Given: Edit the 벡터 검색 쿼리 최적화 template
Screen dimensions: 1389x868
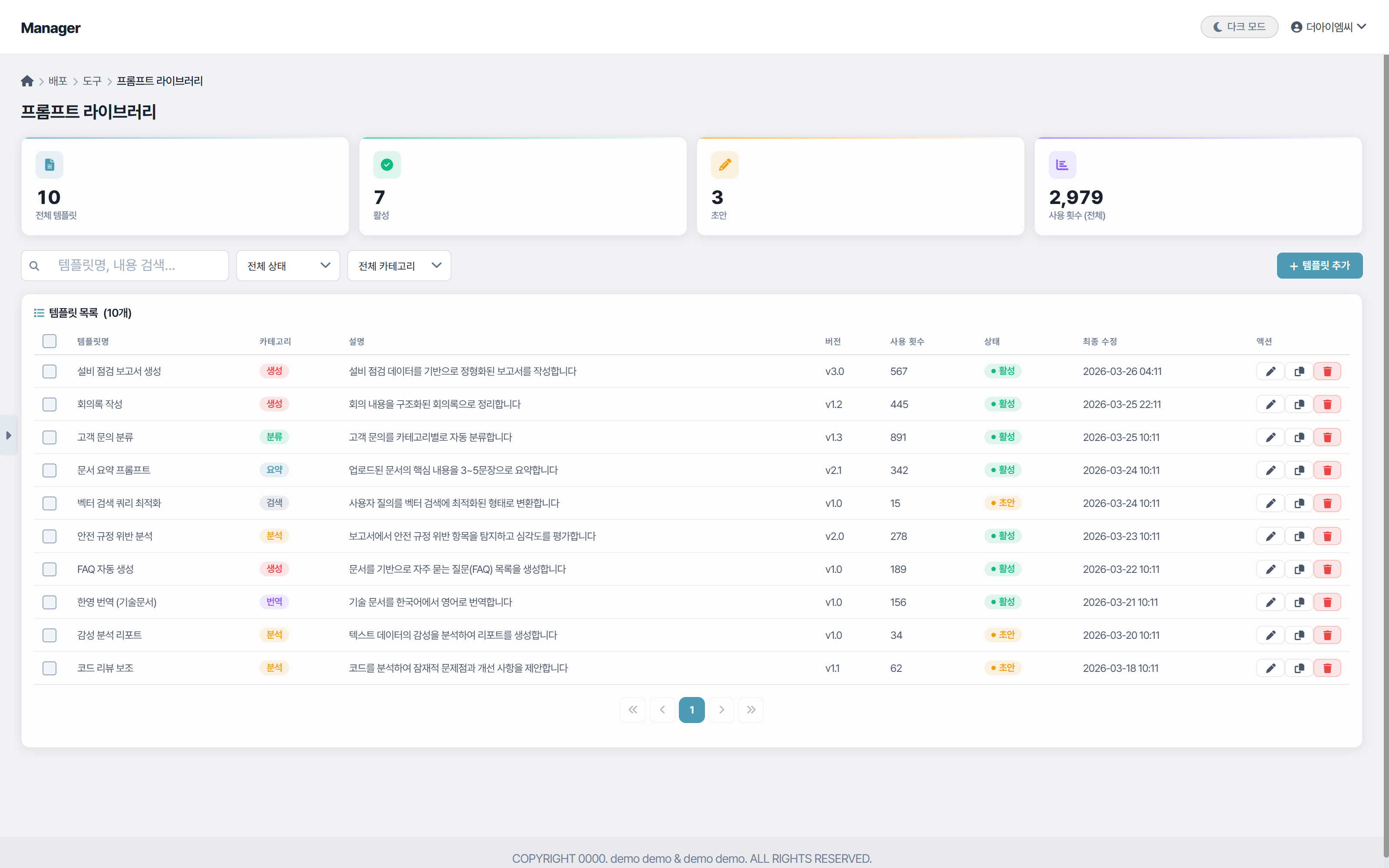Looking at the screenshot, I should coord(1270,503).
